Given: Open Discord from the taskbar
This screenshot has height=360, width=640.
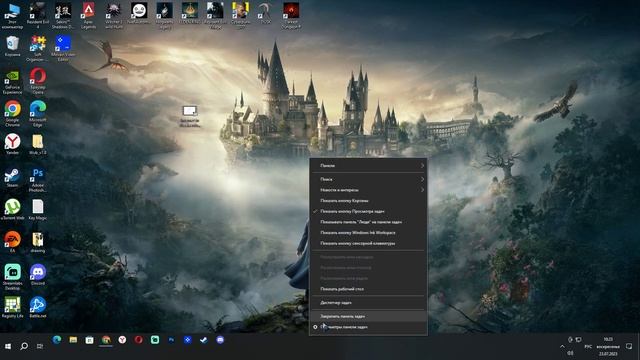Looking at the screenshot, I should [220, 340].
